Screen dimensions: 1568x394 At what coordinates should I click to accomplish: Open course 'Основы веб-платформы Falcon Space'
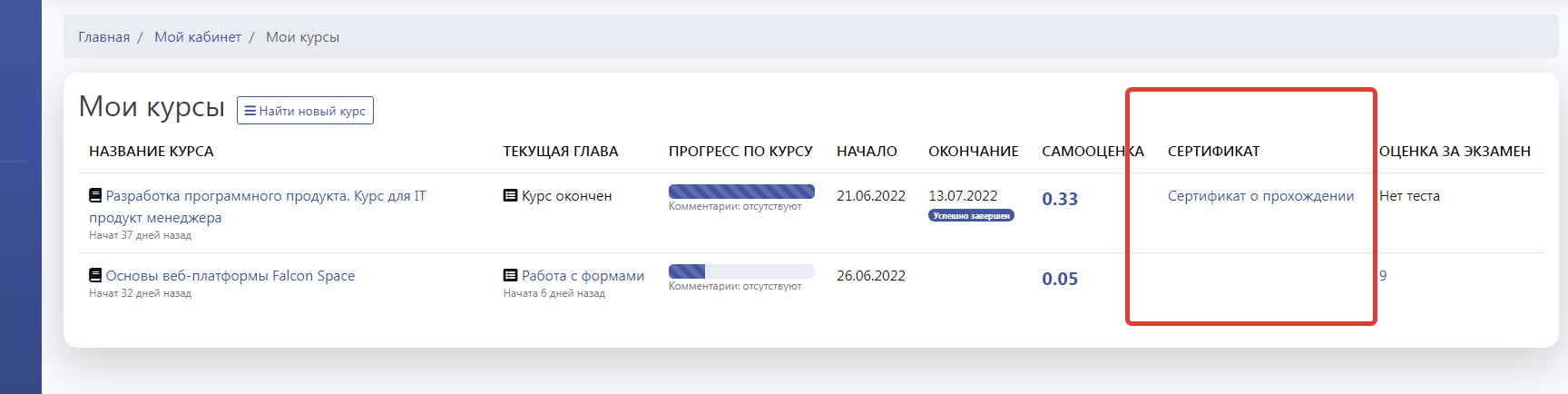[x=230, y=276]
